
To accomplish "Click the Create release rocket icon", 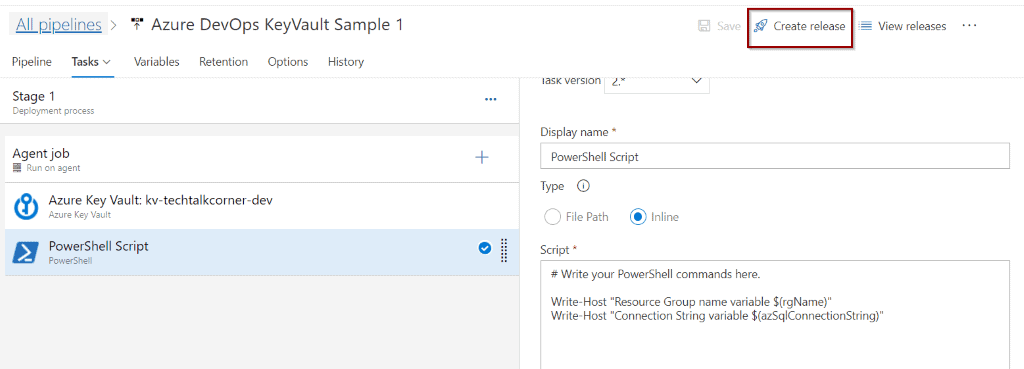I will [760, 26].
